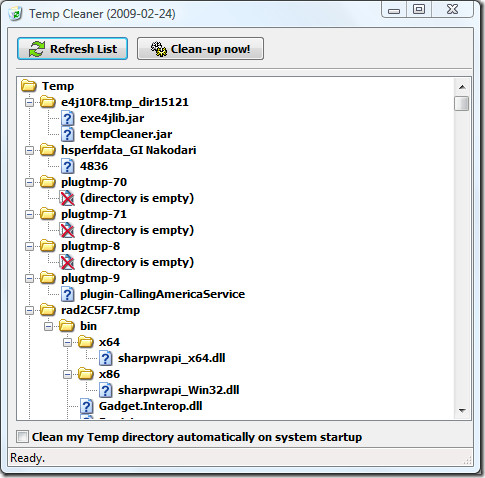Collapse the hsperfdata_GI Nakodari folder
485x478 pixels.
pyautogui.click(x=30, y=150)
